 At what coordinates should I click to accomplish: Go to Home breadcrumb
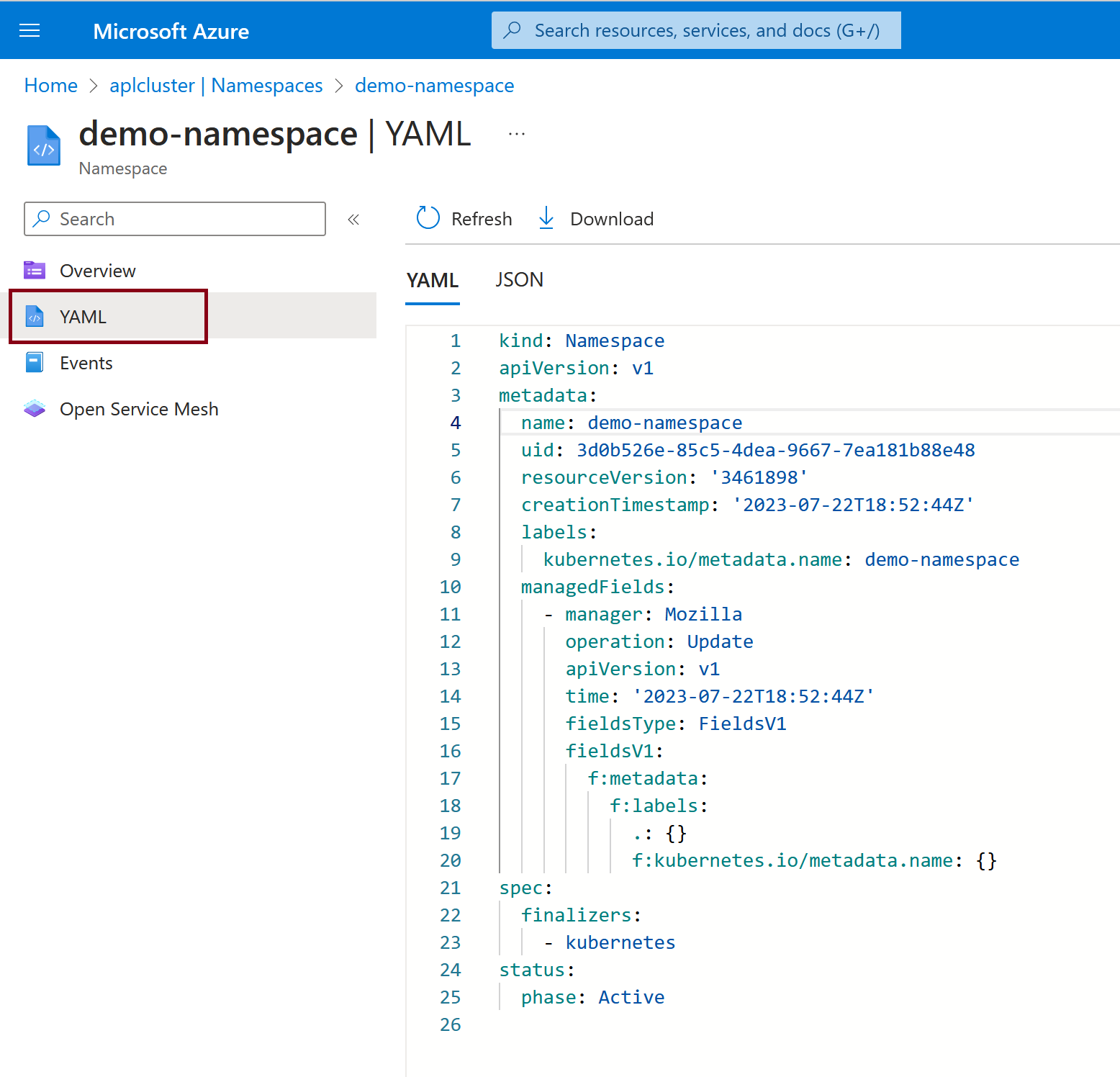[51, 86]
